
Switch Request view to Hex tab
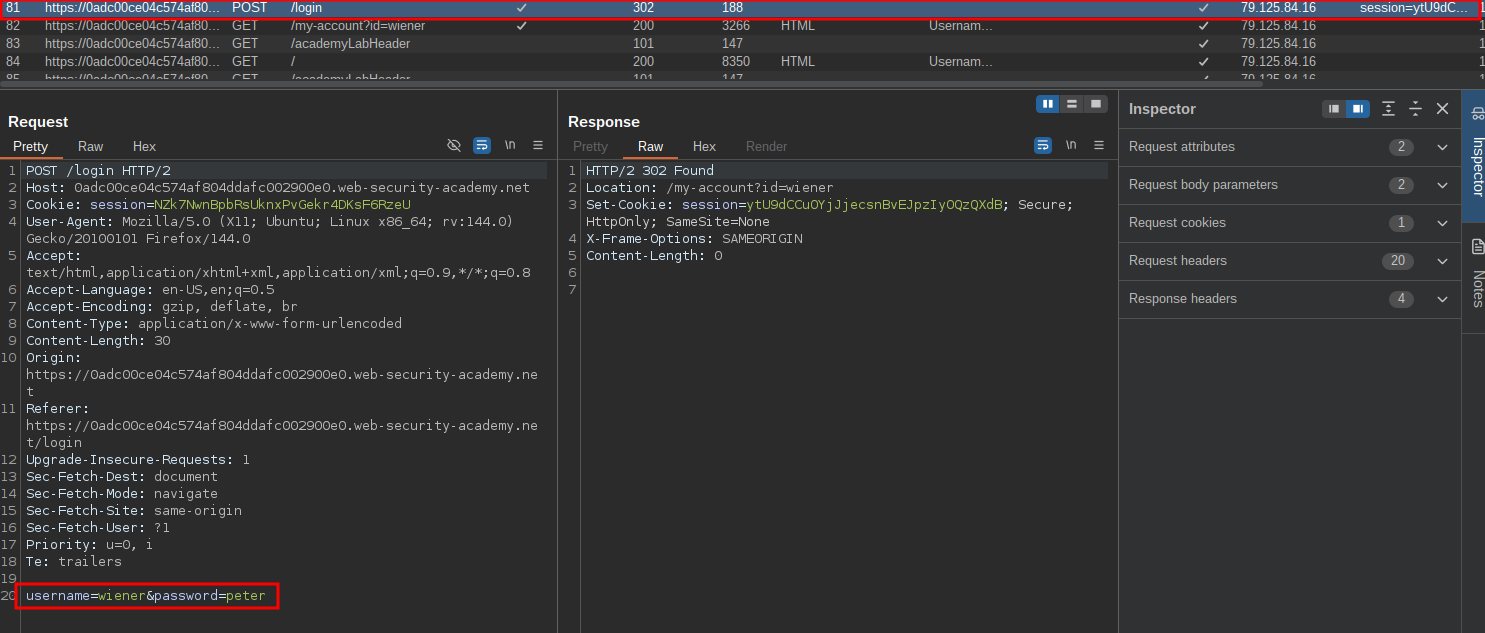(144, 146)
